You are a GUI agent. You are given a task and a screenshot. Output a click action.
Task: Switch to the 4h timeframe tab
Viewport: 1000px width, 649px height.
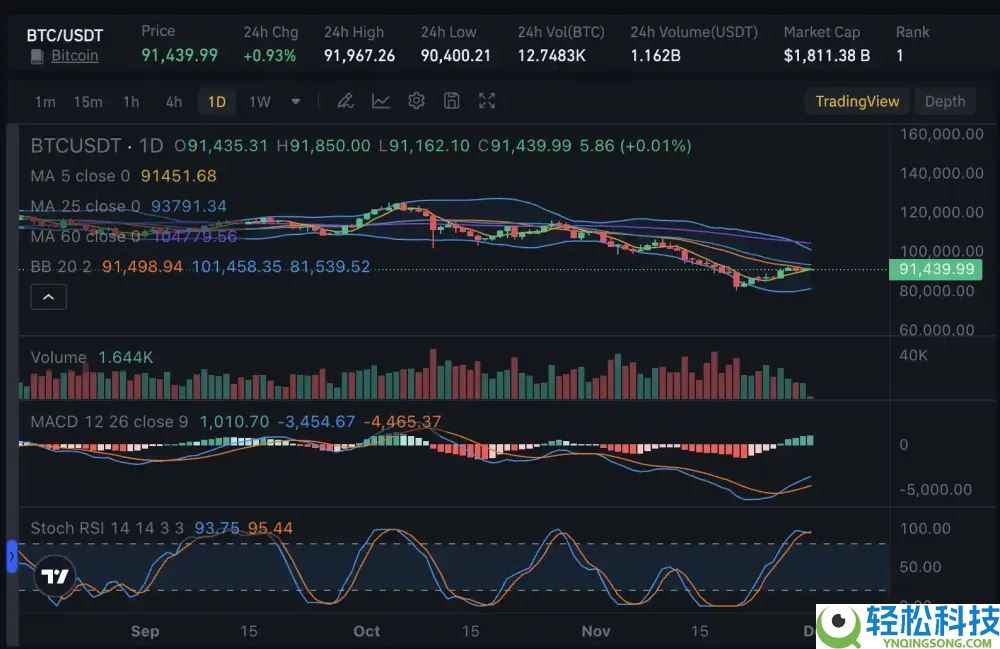tap(173, 101)
